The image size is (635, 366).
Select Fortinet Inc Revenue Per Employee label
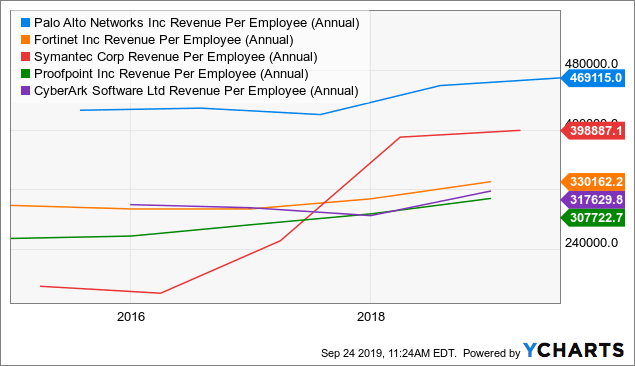click(x=164, y=40)
